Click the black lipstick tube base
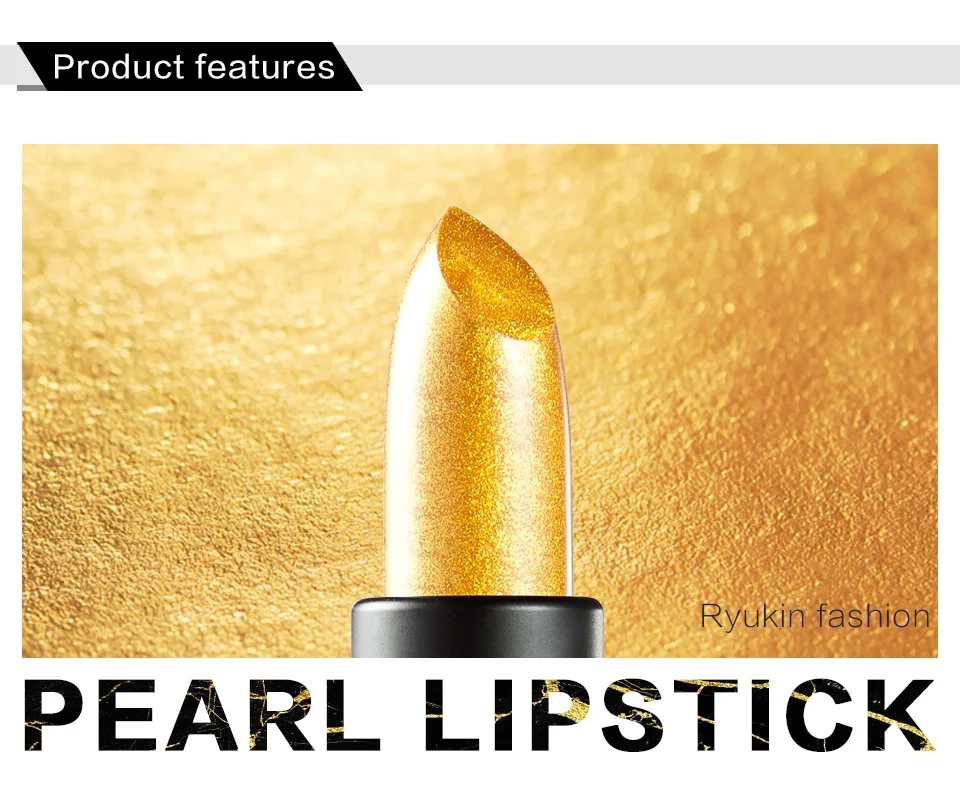 478,628
